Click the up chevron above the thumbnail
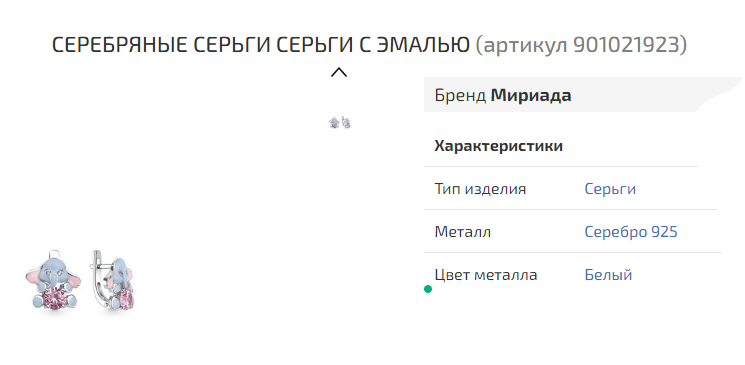The image size is (745, 365). click(339, 72)
